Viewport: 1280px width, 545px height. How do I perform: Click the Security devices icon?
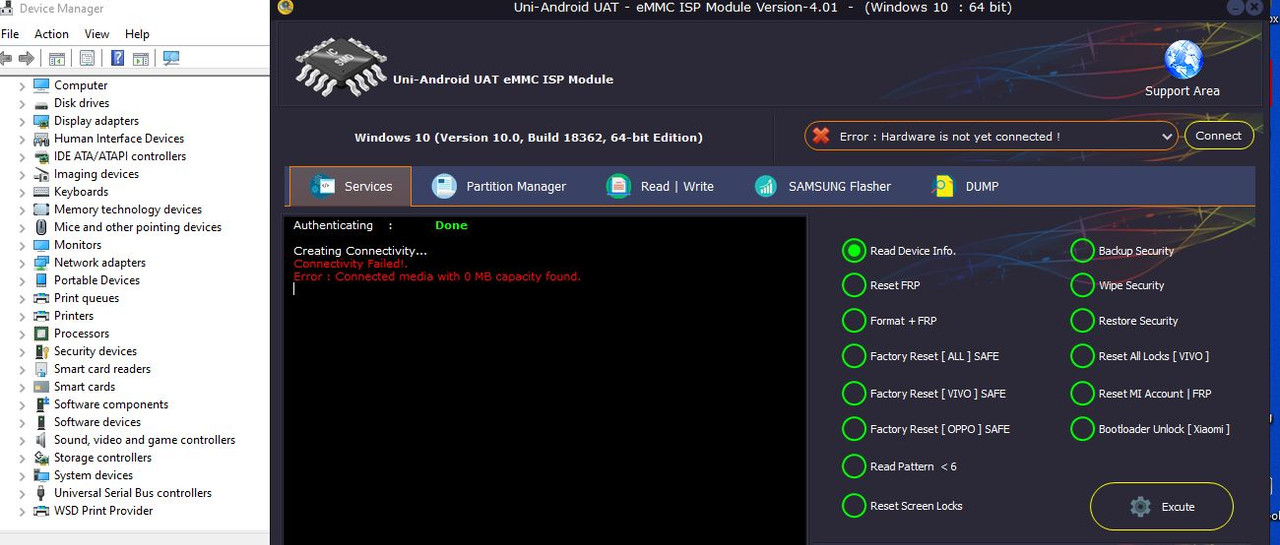click(41, 351)
